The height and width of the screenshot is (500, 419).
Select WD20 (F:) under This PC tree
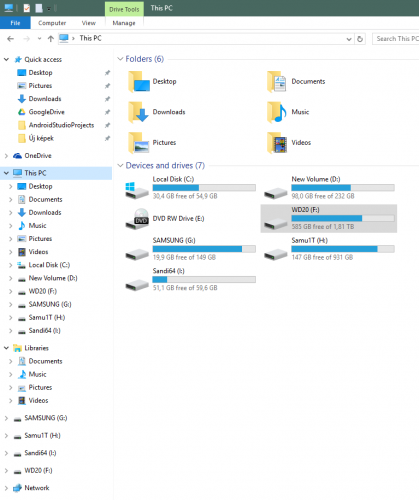click(x=43, y=291)
